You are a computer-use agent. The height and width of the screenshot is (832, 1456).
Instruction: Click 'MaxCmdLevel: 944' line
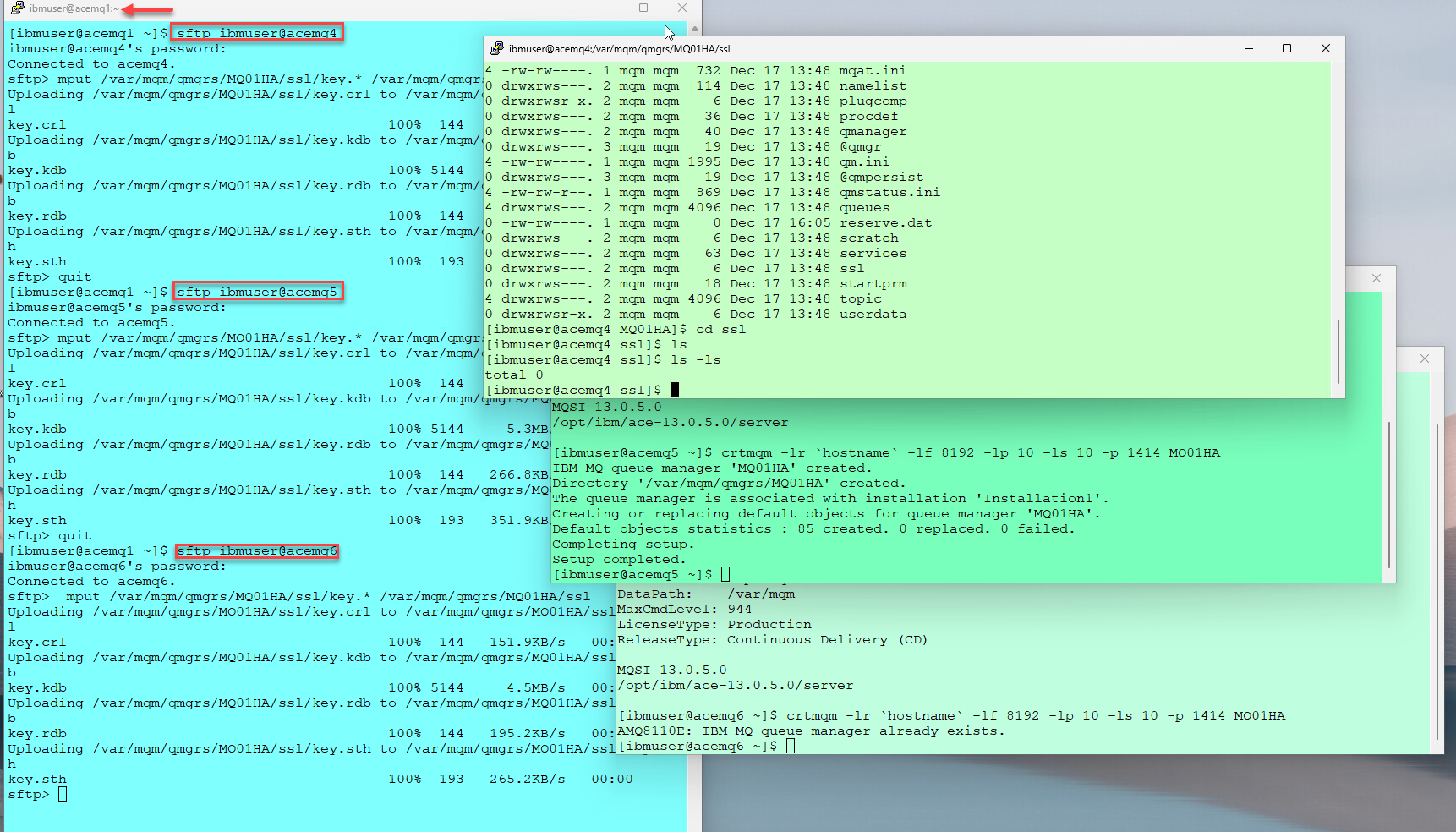point(685,609)
